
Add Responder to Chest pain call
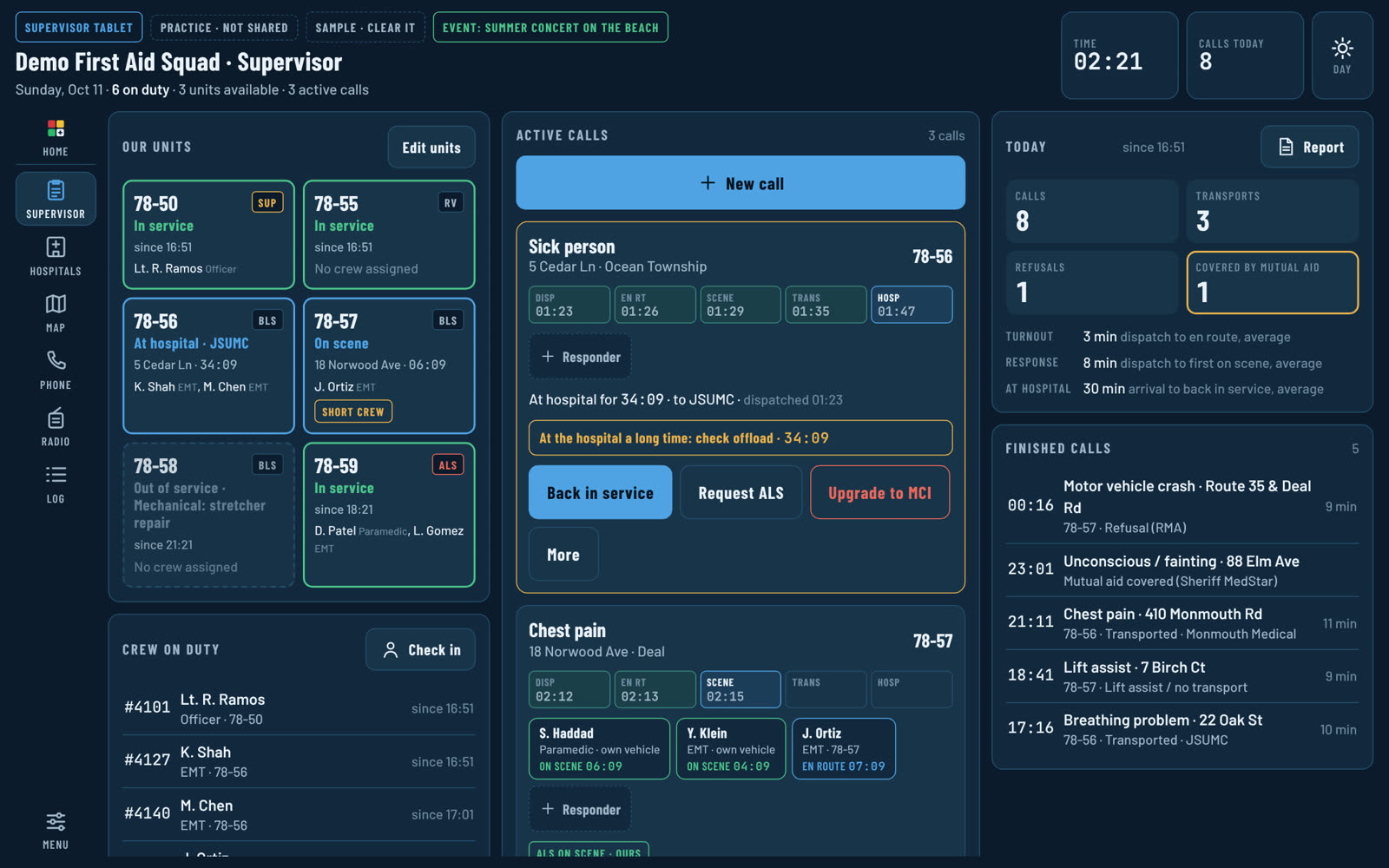[580, 809]
